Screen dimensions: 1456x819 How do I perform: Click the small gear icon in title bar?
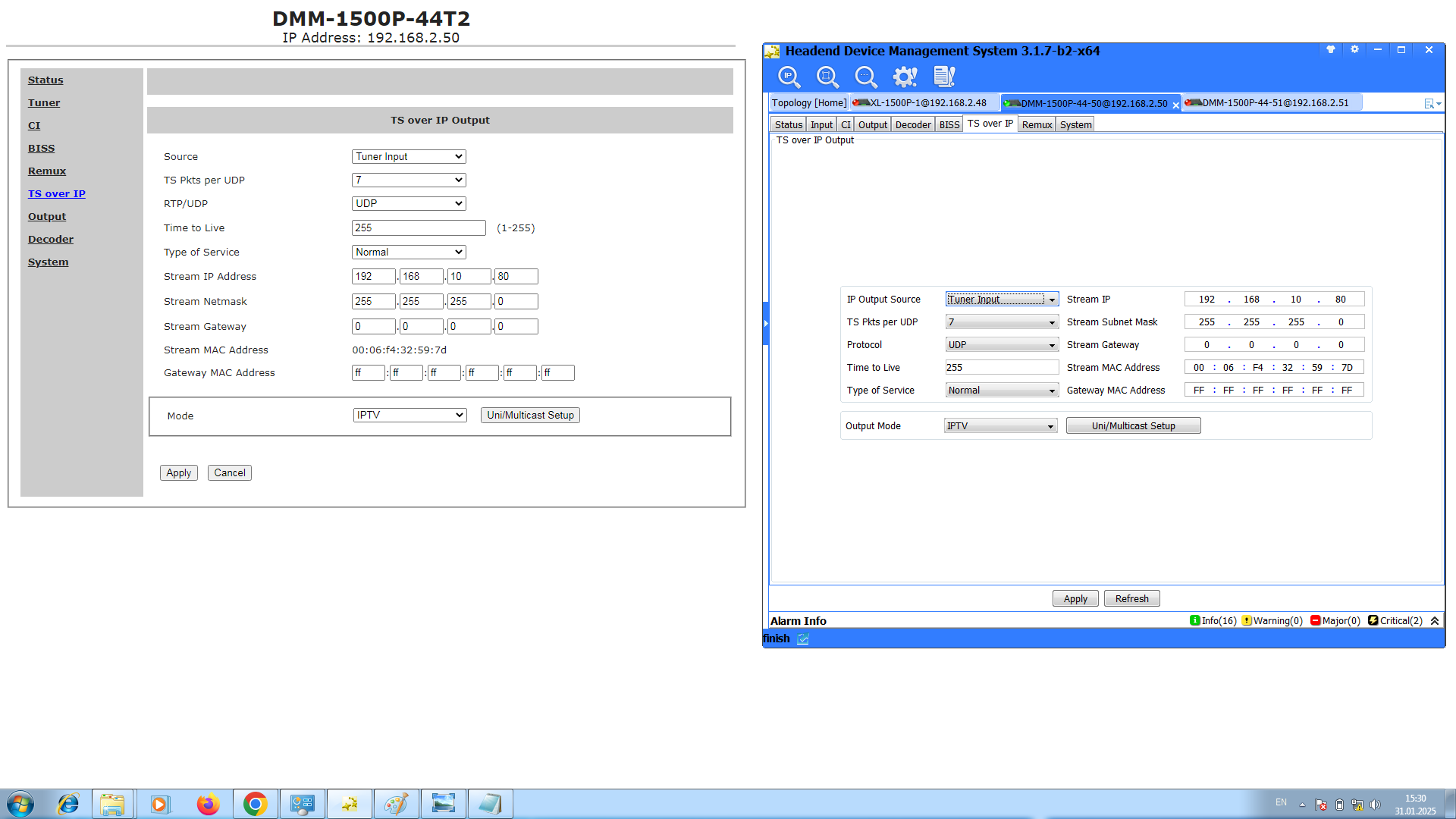tap(1354, 50)
